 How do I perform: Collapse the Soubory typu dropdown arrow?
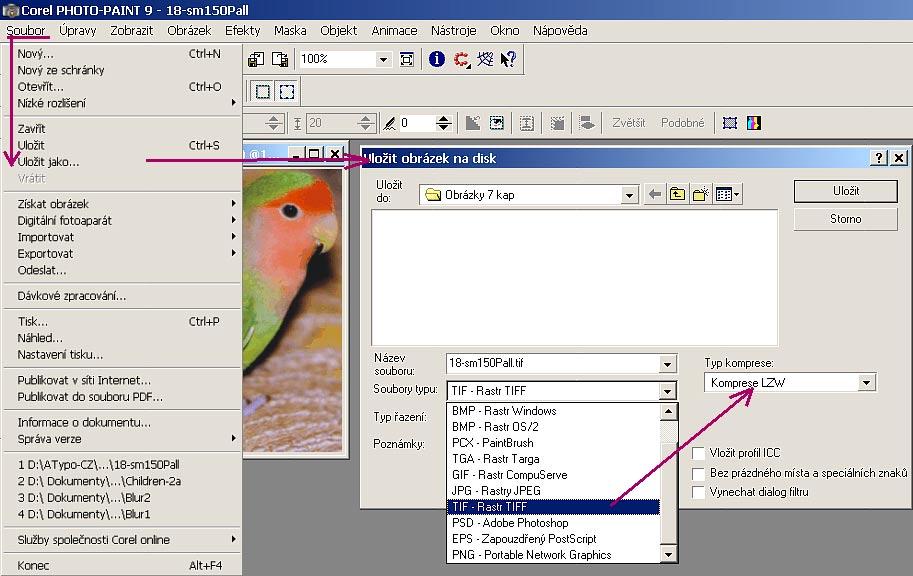(x=668, y=391)
